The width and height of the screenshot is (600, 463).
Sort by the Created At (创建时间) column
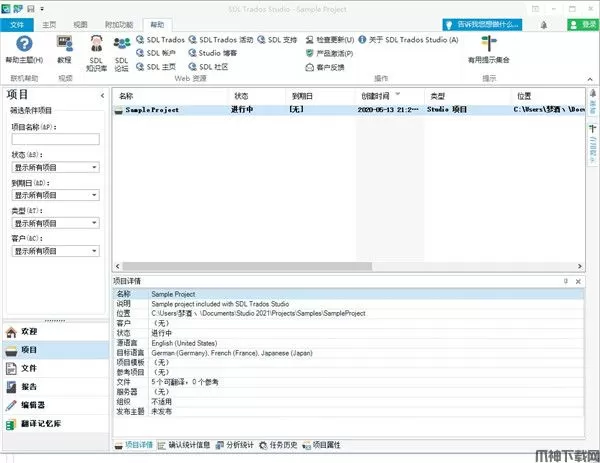390,96
